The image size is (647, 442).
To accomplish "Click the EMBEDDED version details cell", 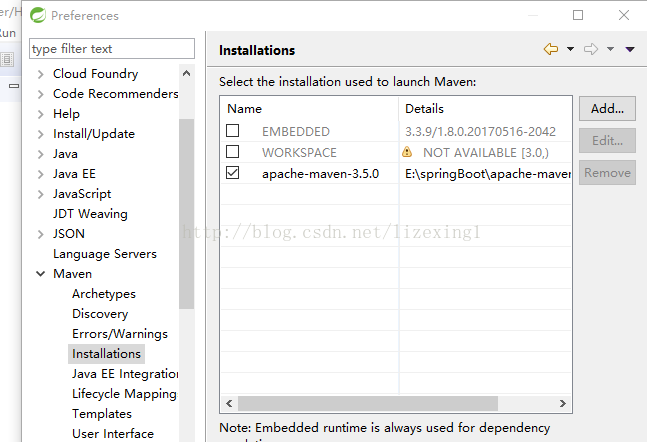I will pos(480,132).
